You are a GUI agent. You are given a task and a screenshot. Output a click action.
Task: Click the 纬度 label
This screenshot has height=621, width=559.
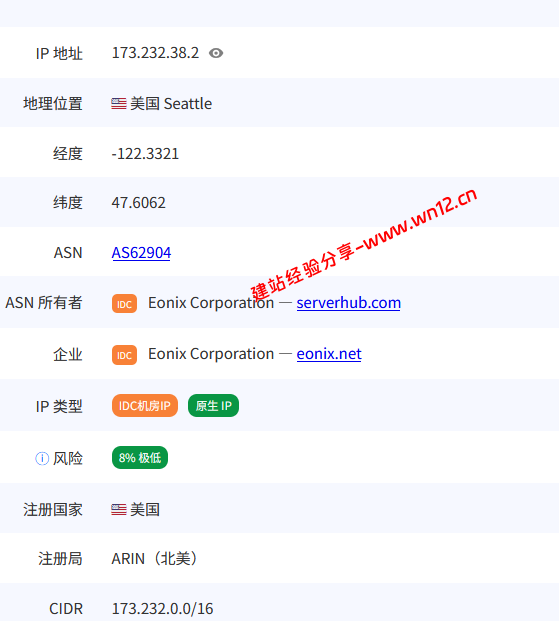click(68, 203)
